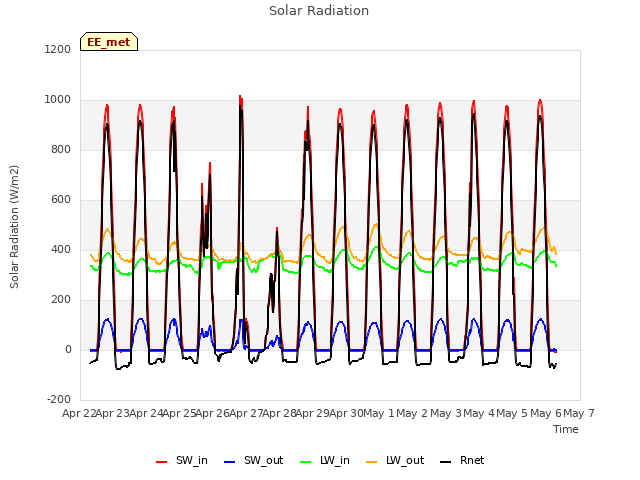Toggle the SW_in legend entry
Screen dimensions: 640x480
(x=182, y=461)
